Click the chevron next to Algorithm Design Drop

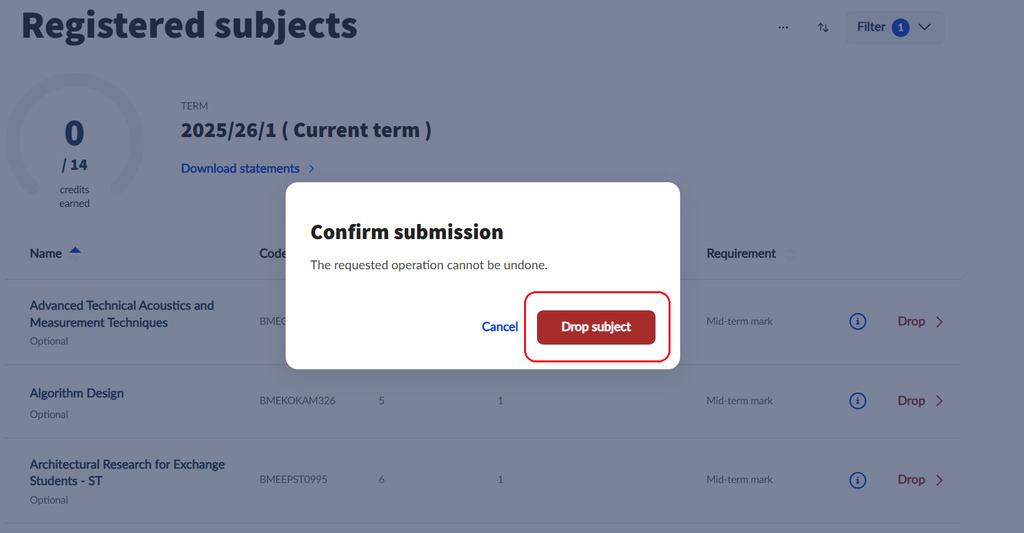pyautogui.click(x=939, y=400)
